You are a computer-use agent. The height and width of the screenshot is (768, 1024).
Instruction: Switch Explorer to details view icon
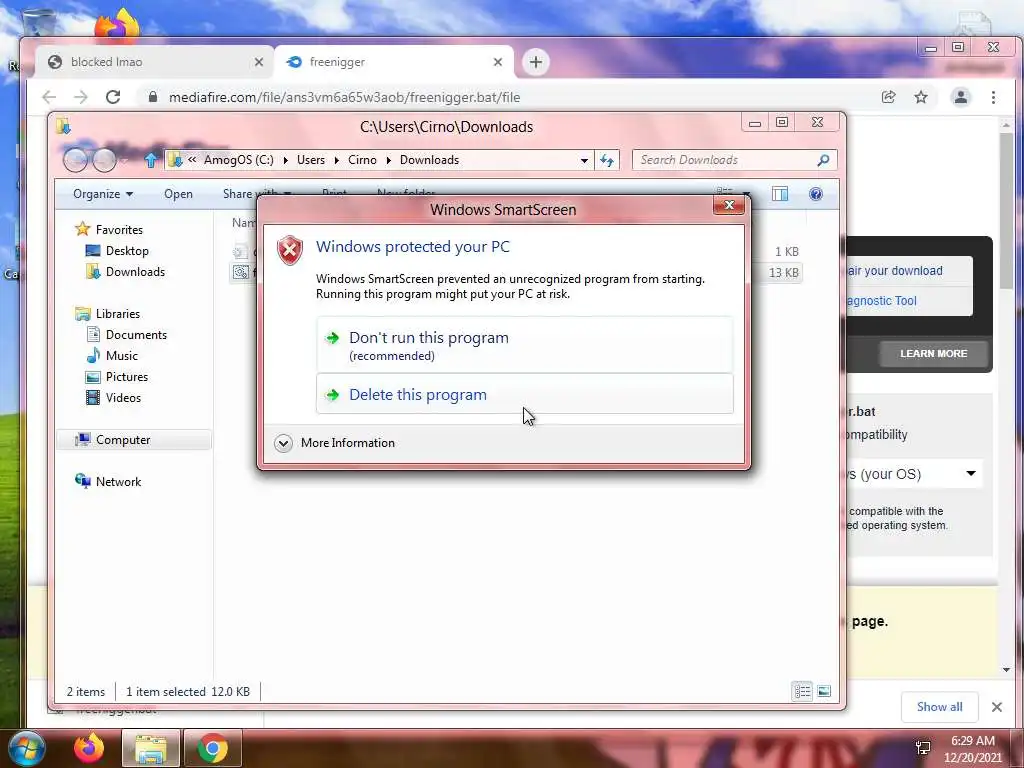(802, 691)
